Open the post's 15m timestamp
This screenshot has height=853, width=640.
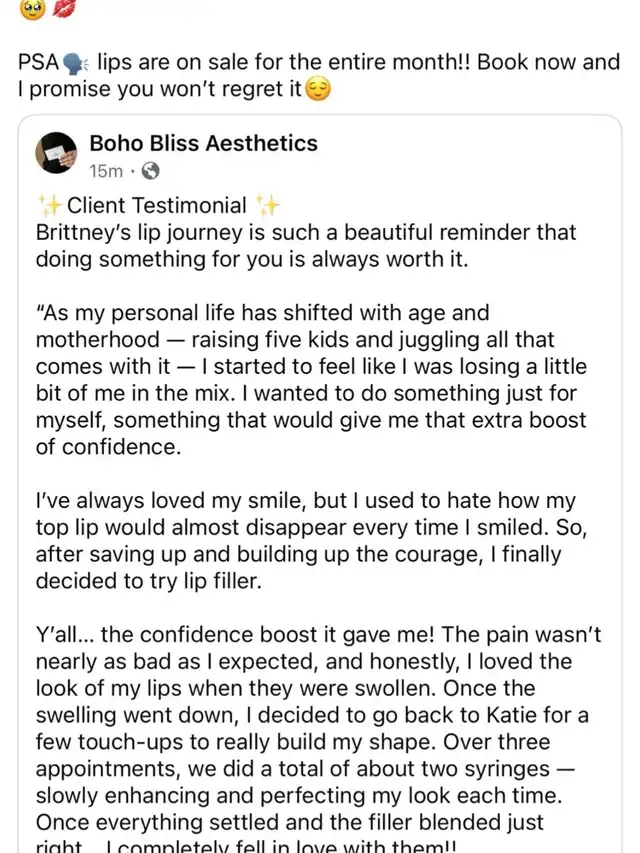pos(106,171)
